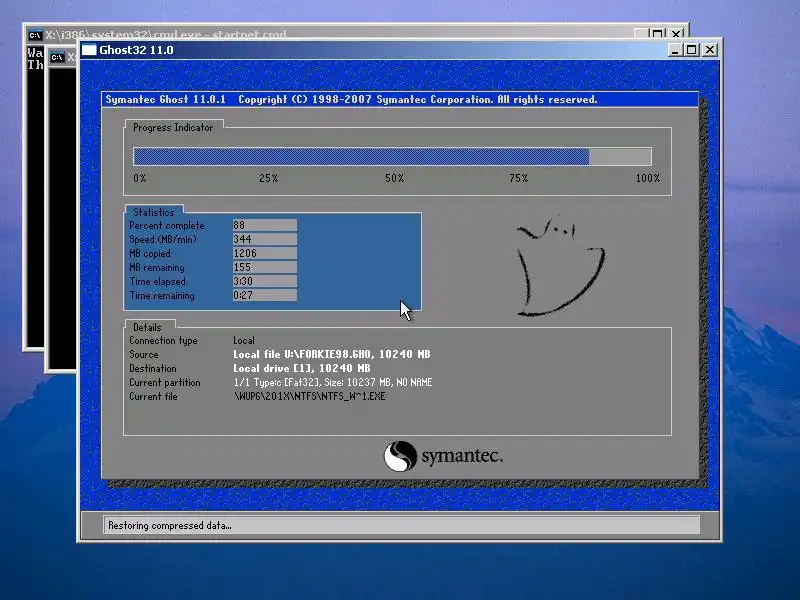Viewport: 800px width, 600px height.
Task: Click the restore progress bar
Action: tap(392, 156)
